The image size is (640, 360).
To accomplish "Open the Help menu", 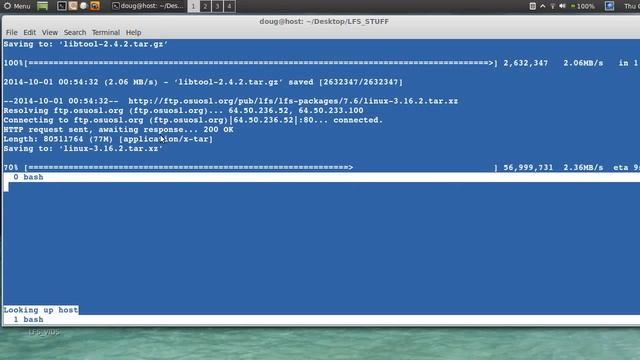I will pos(133,32).
